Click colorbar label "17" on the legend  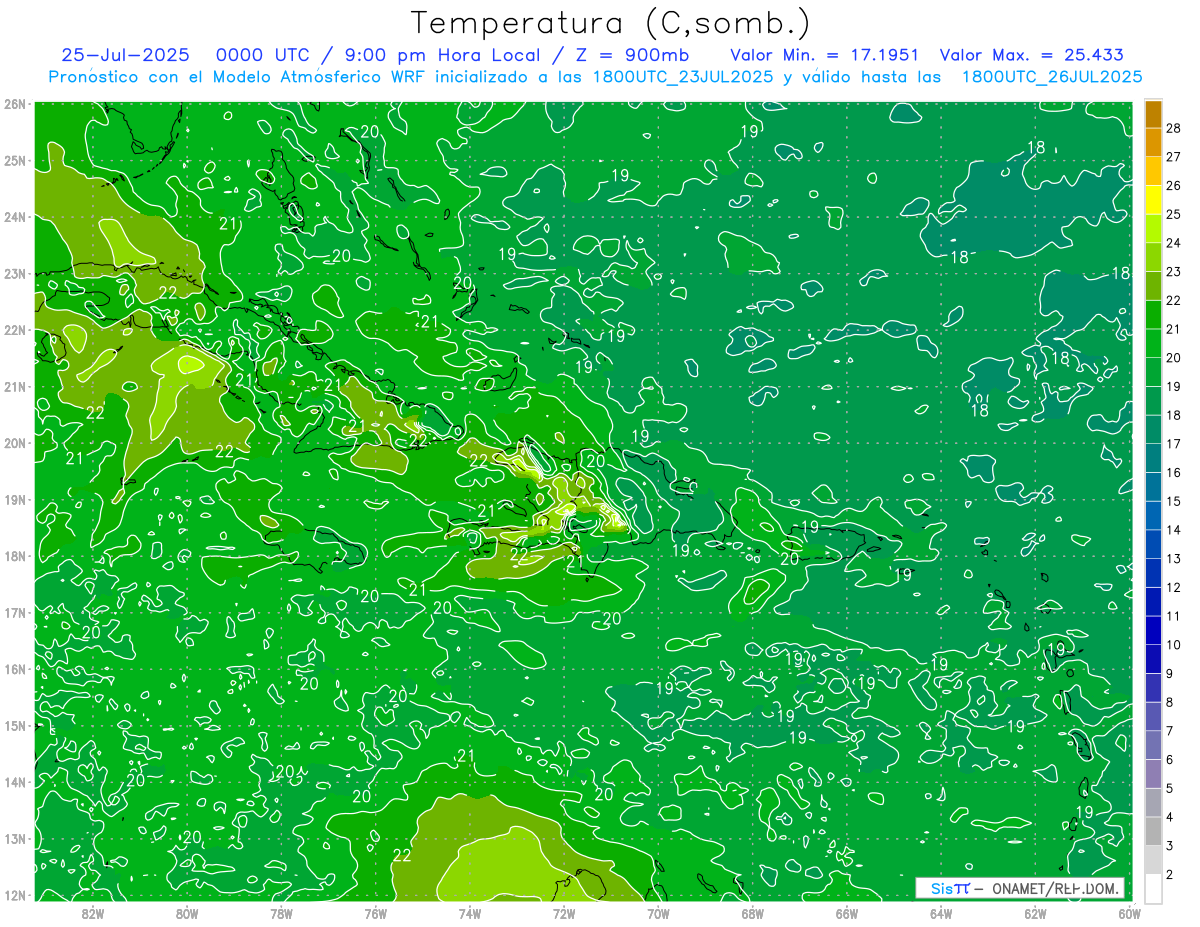(1174, 444)
